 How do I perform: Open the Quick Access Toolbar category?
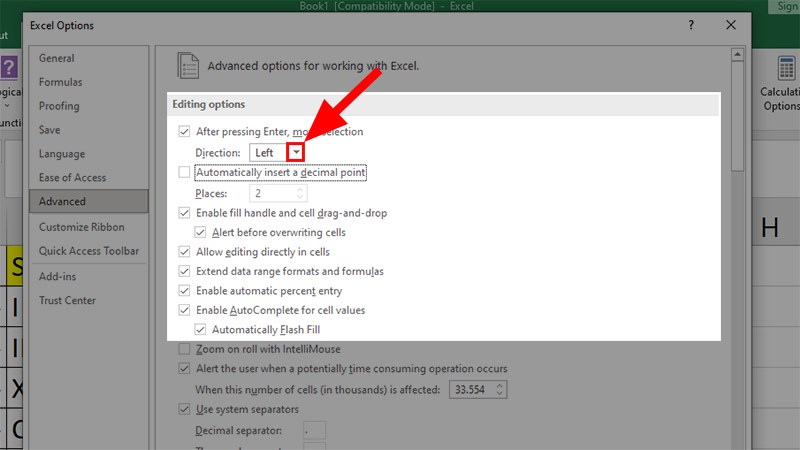coord(89,251)
